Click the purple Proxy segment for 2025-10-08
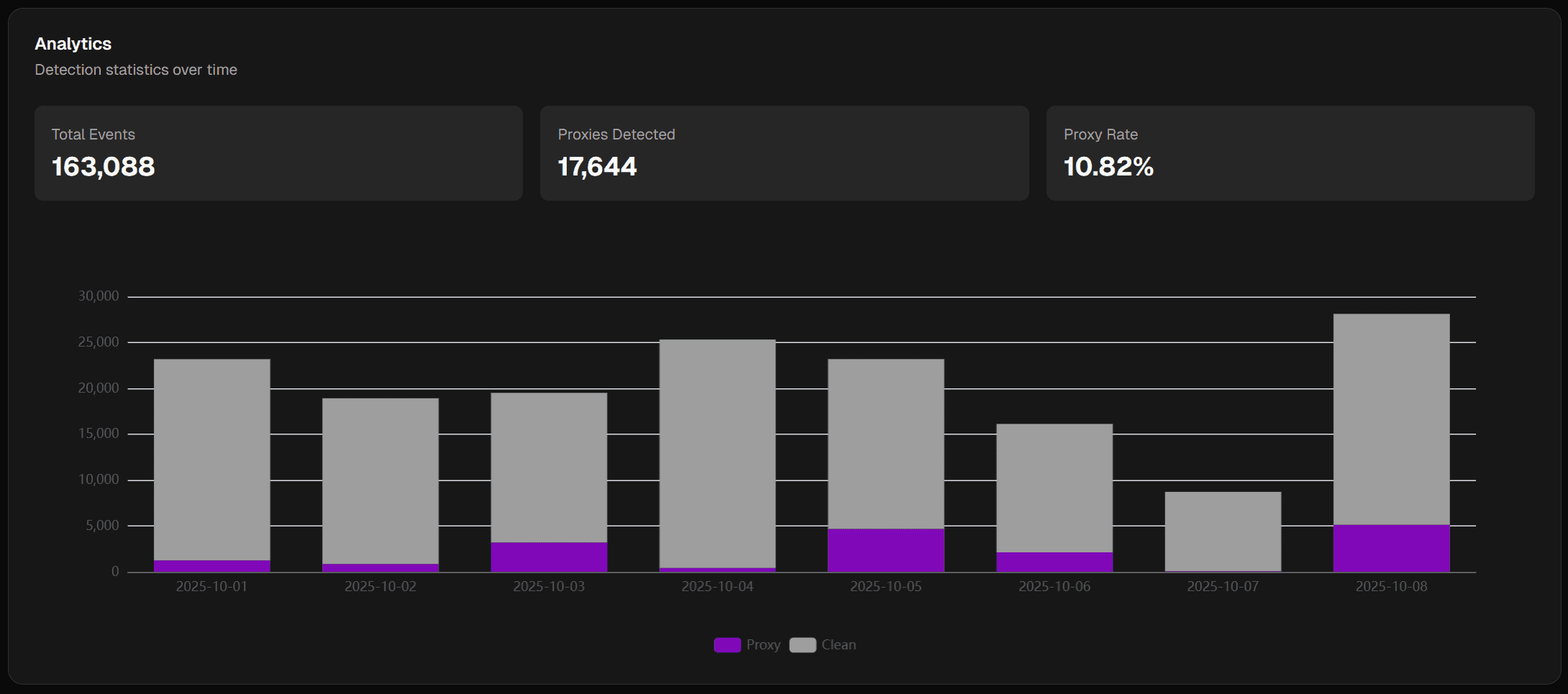The image size is (1568, 694). [x=1391, y=549]
